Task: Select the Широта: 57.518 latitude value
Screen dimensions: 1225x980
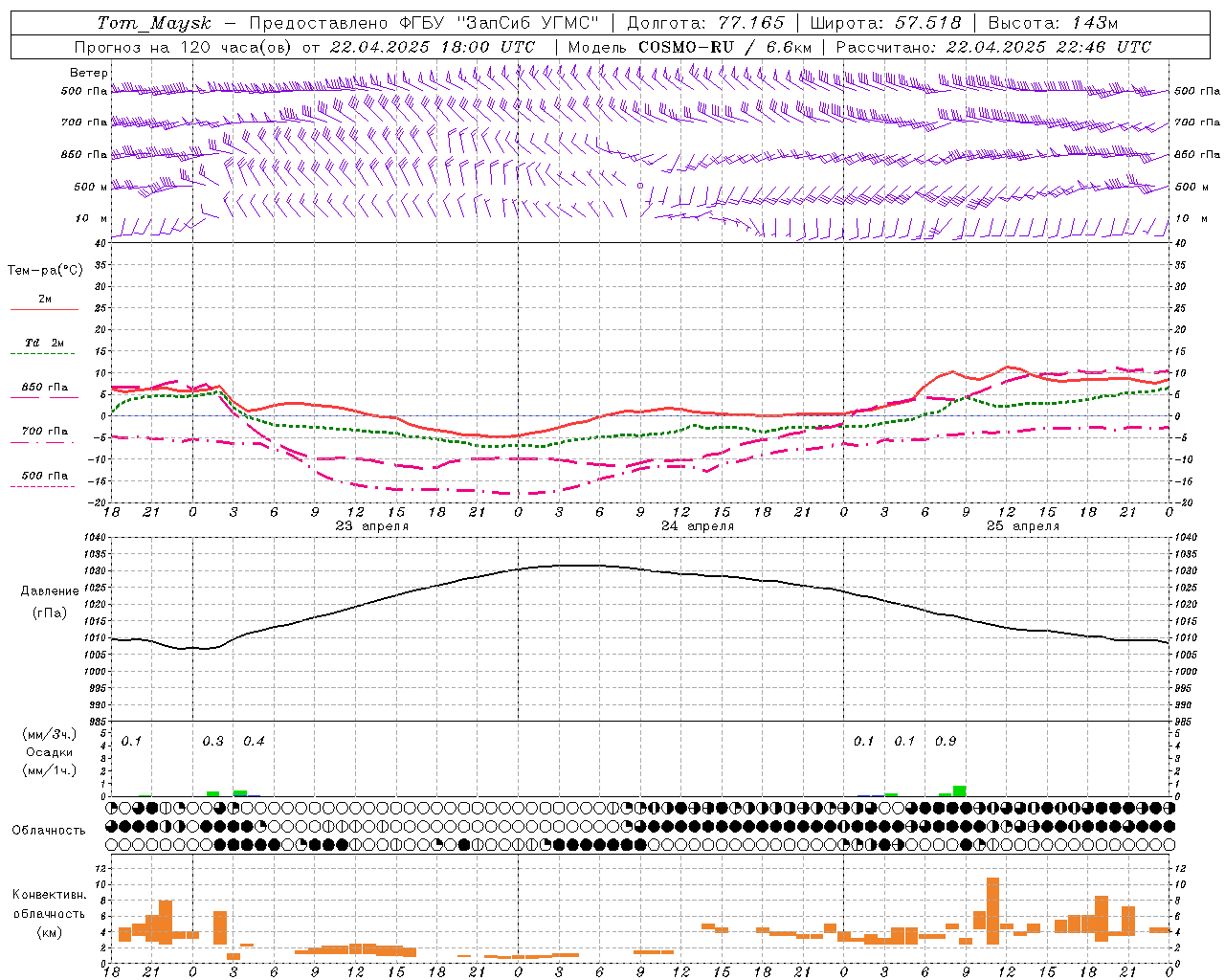Action: click(885, 23)
